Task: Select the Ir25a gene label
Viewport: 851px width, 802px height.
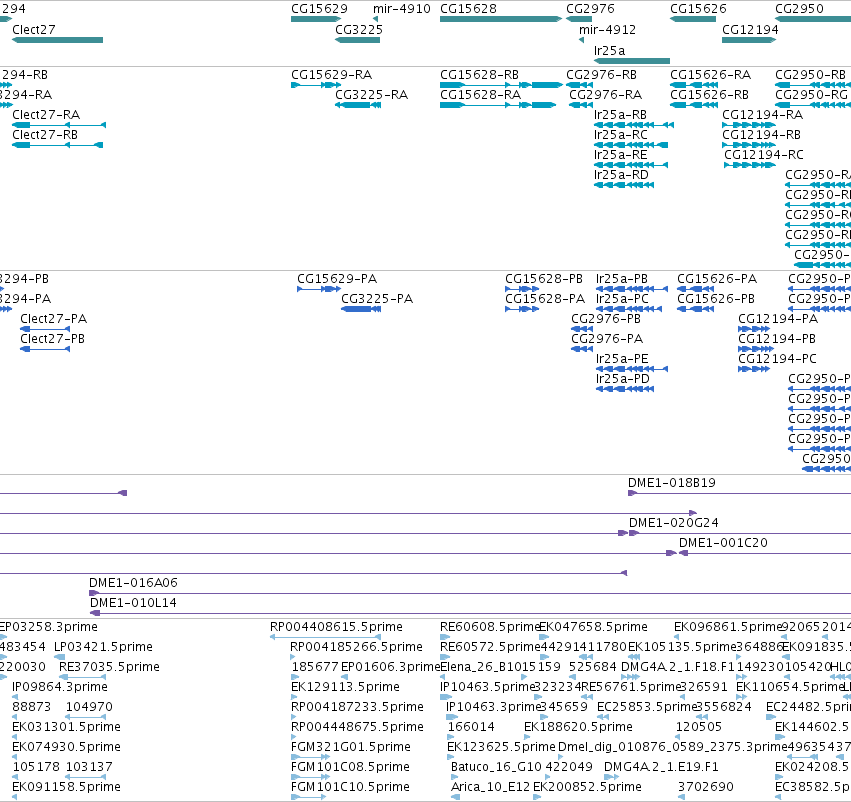Action: tap(609, 50)
